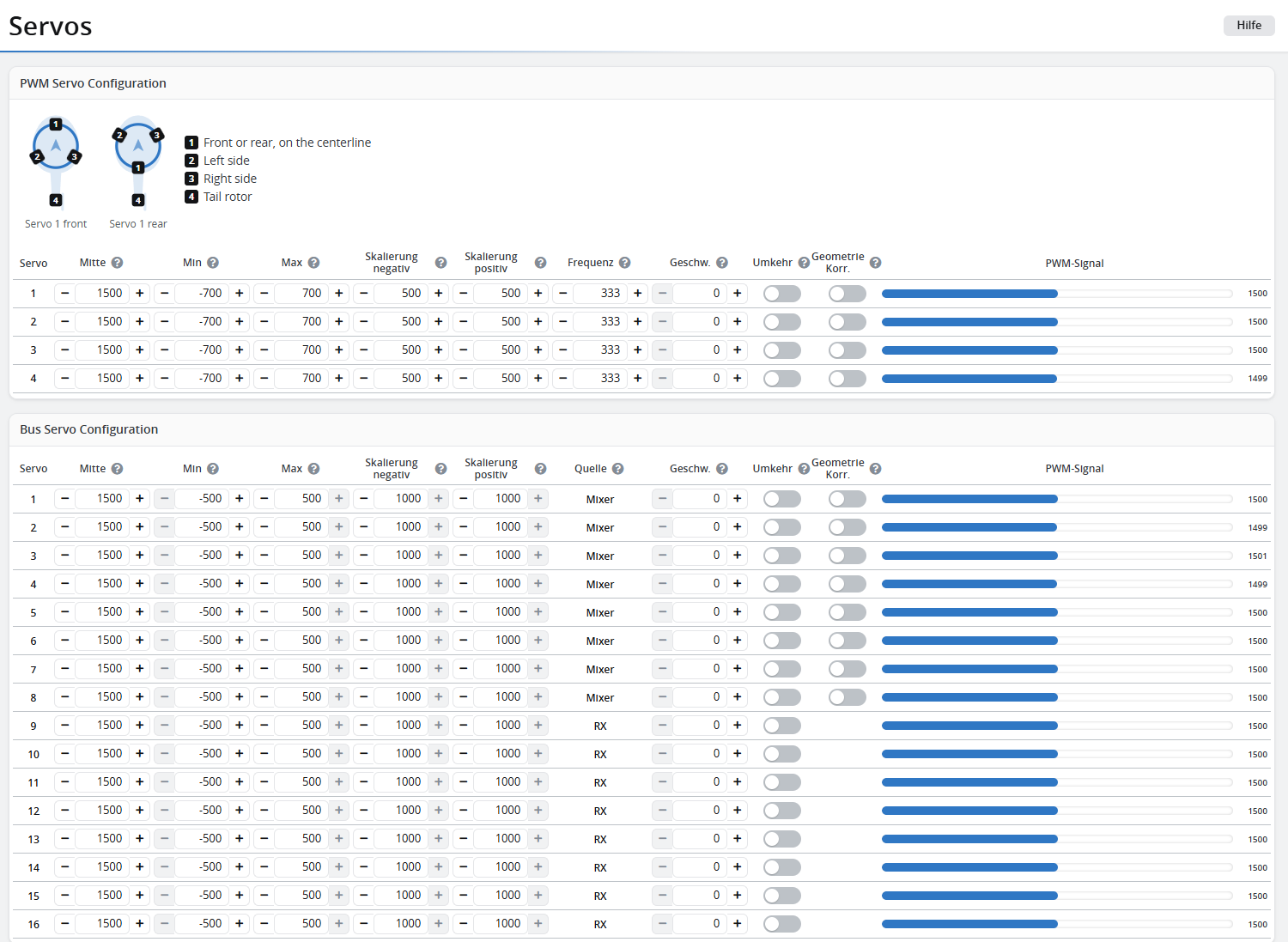Show Geometrie Korr. help in Bus section

click(875, 469)
